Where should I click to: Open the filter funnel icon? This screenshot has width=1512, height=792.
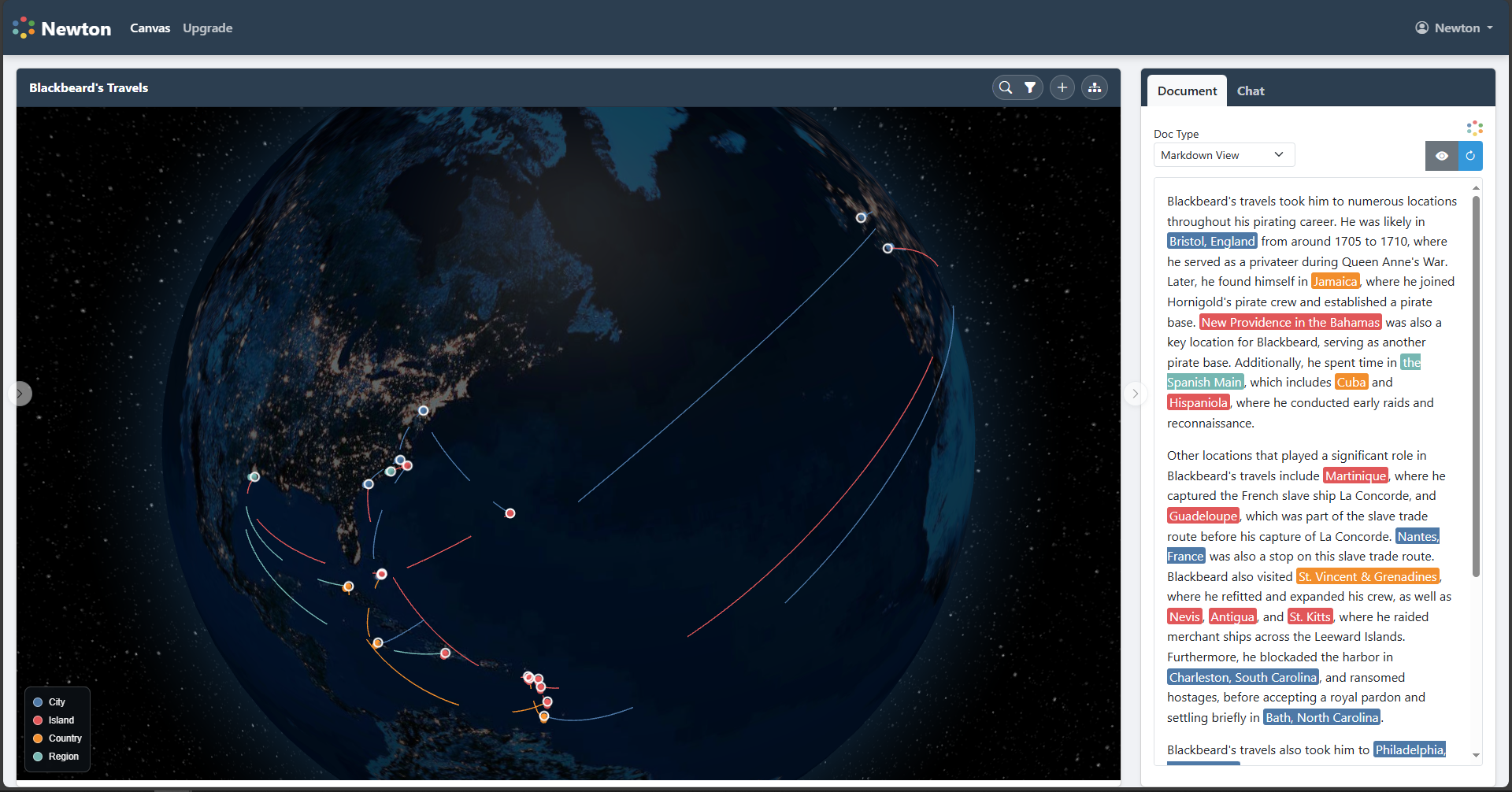pyautogui.click(x=1030, y=87)
